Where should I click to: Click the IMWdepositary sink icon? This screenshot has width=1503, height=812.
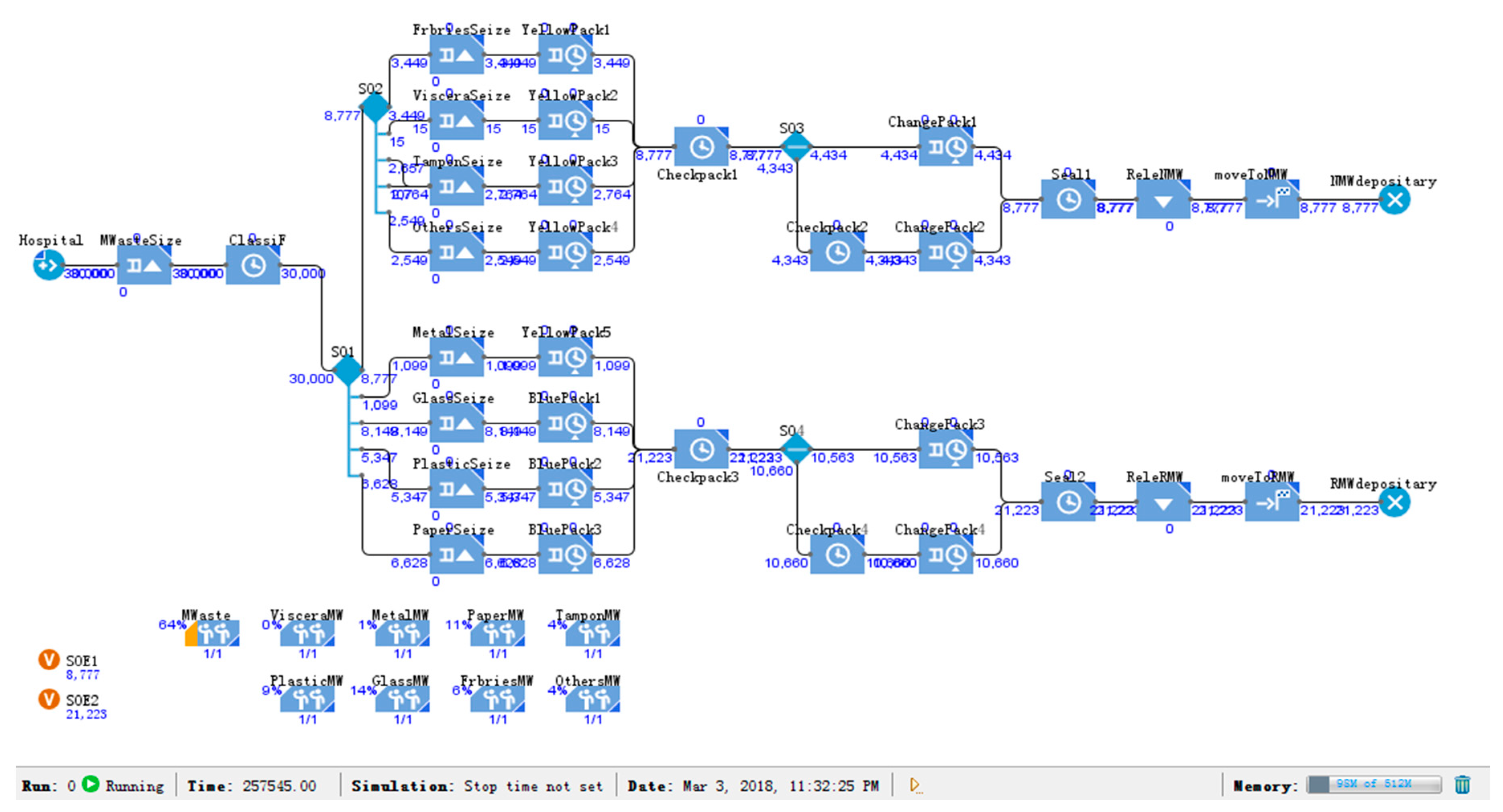pos(1395,199)
